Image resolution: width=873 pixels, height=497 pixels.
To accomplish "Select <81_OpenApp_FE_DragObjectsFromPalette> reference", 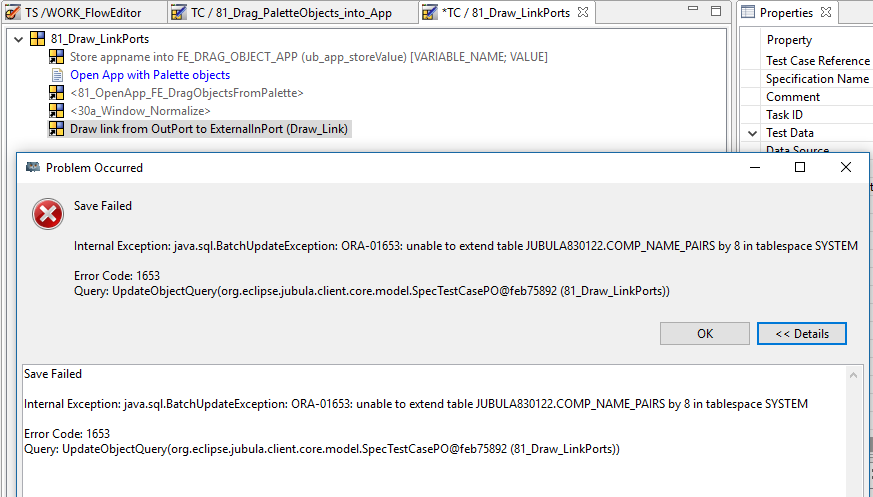I will point(187,93).
